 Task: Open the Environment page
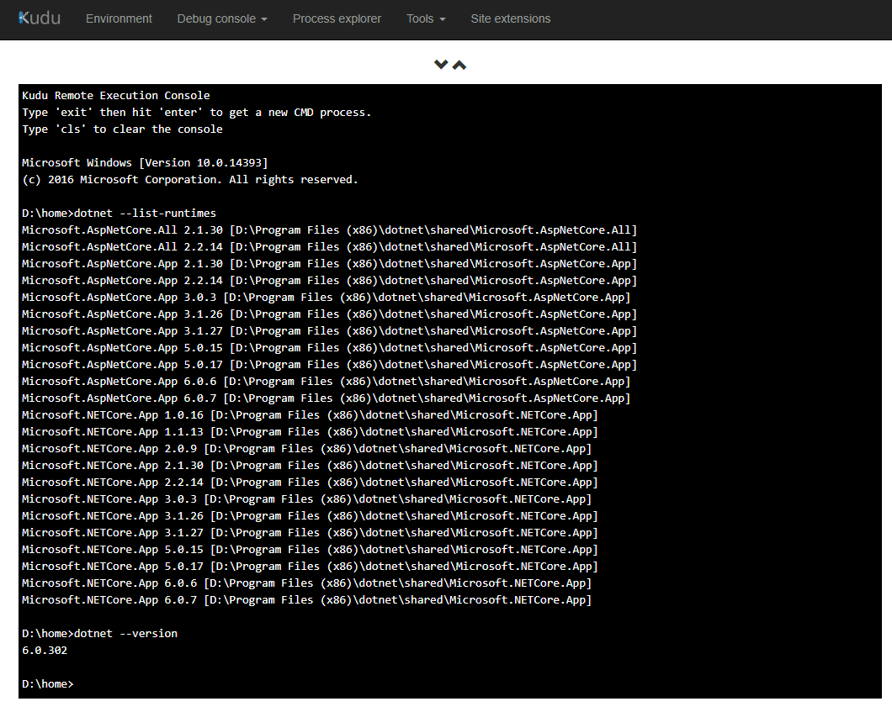[119, 19]
